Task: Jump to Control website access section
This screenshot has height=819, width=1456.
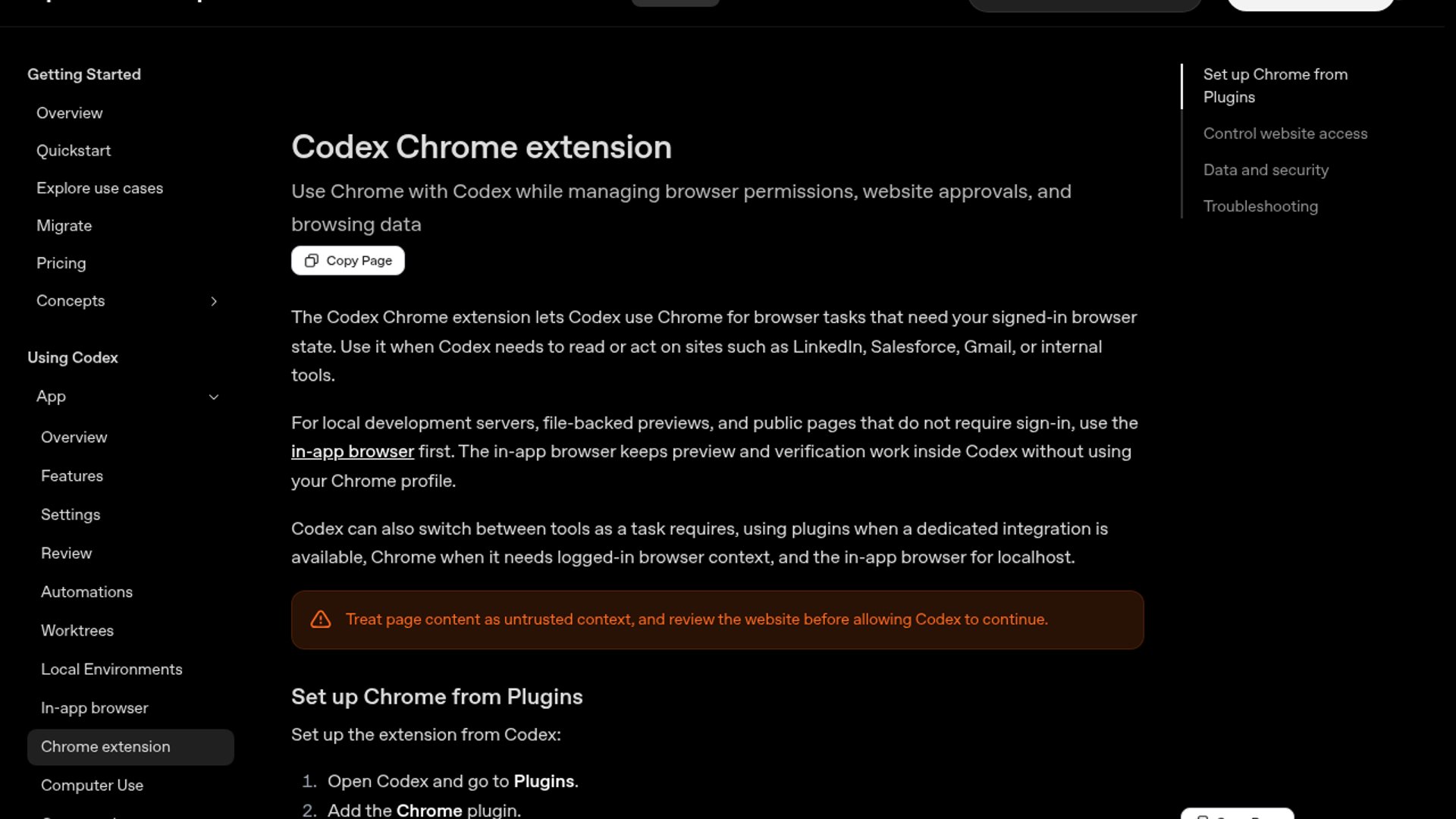Action: pos(1285,133)
